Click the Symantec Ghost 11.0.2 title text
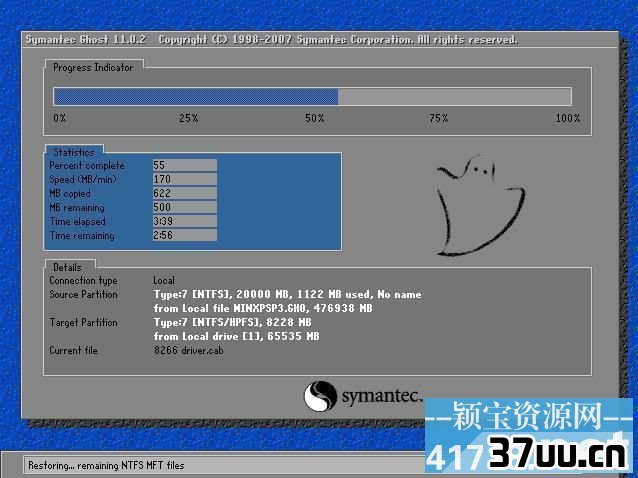Viewport: 638px width, 478px height. click(x=85, y=39)
